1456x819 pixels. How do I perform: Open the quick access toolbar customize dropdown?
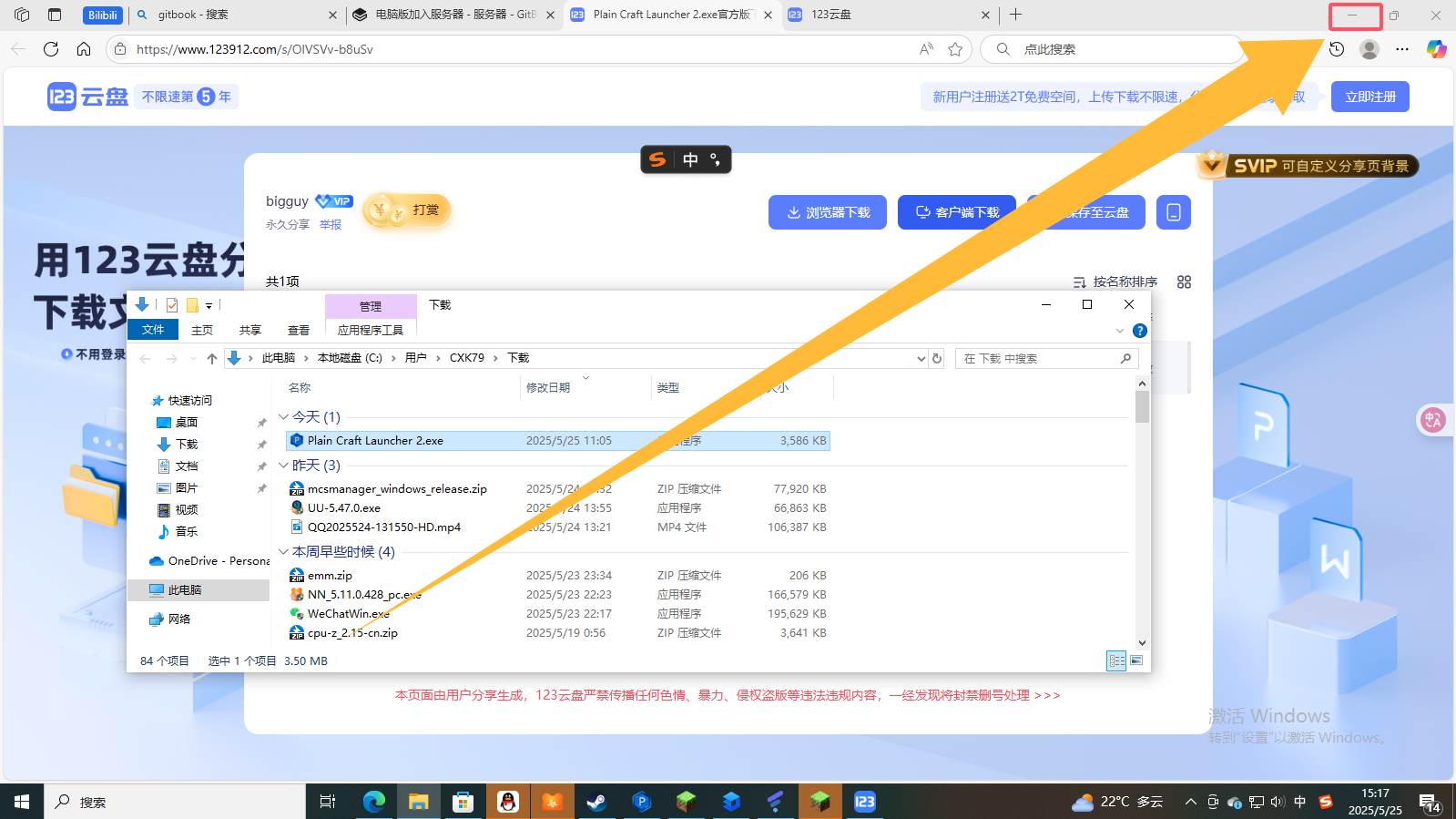click(x=209, y=305)
